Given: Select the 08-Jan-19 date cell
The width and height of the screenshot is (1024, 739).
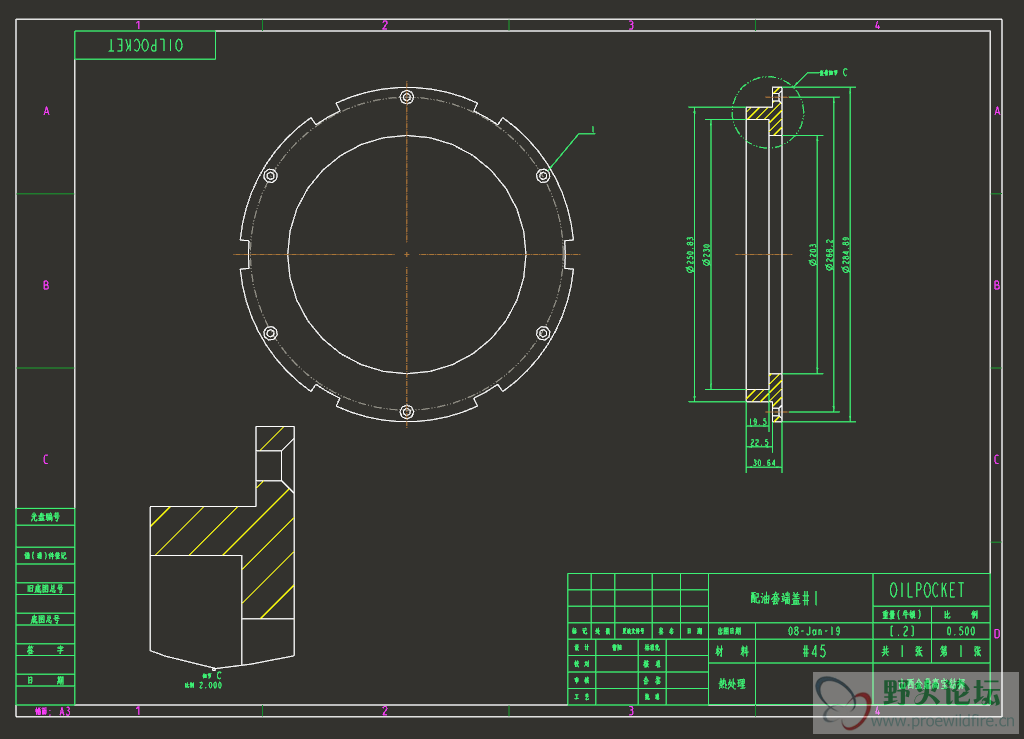Looking at the screenshot, I should point(814,631).
